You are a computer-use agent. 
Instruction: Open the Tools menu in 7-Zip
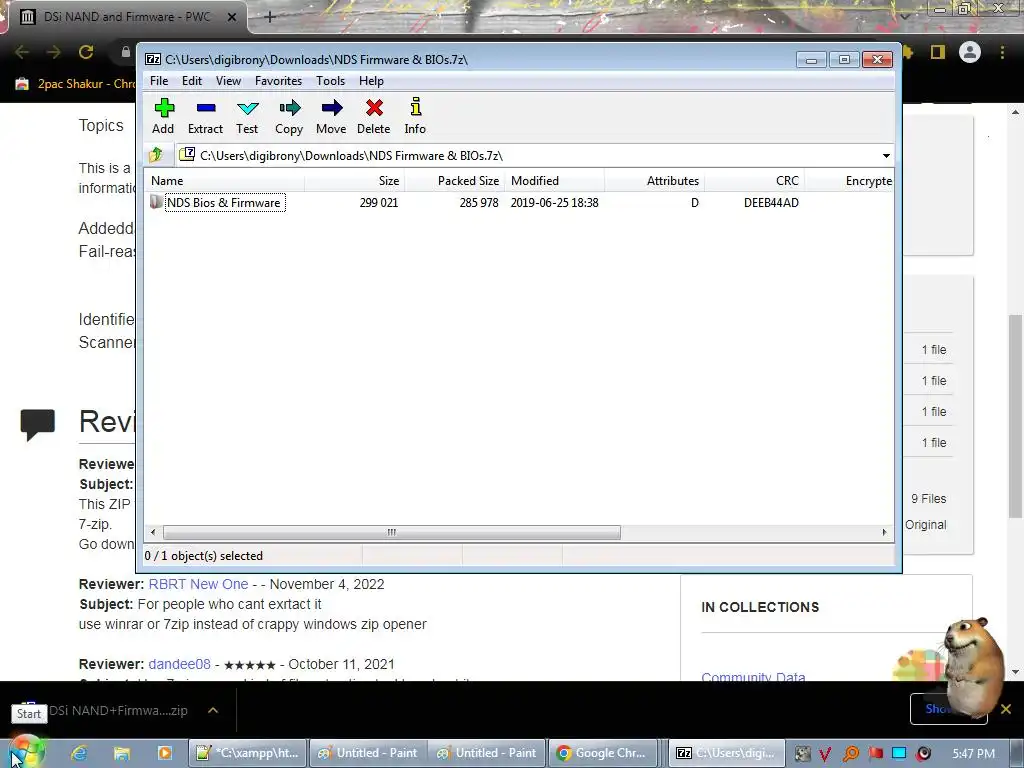click(x=330, y=81)
